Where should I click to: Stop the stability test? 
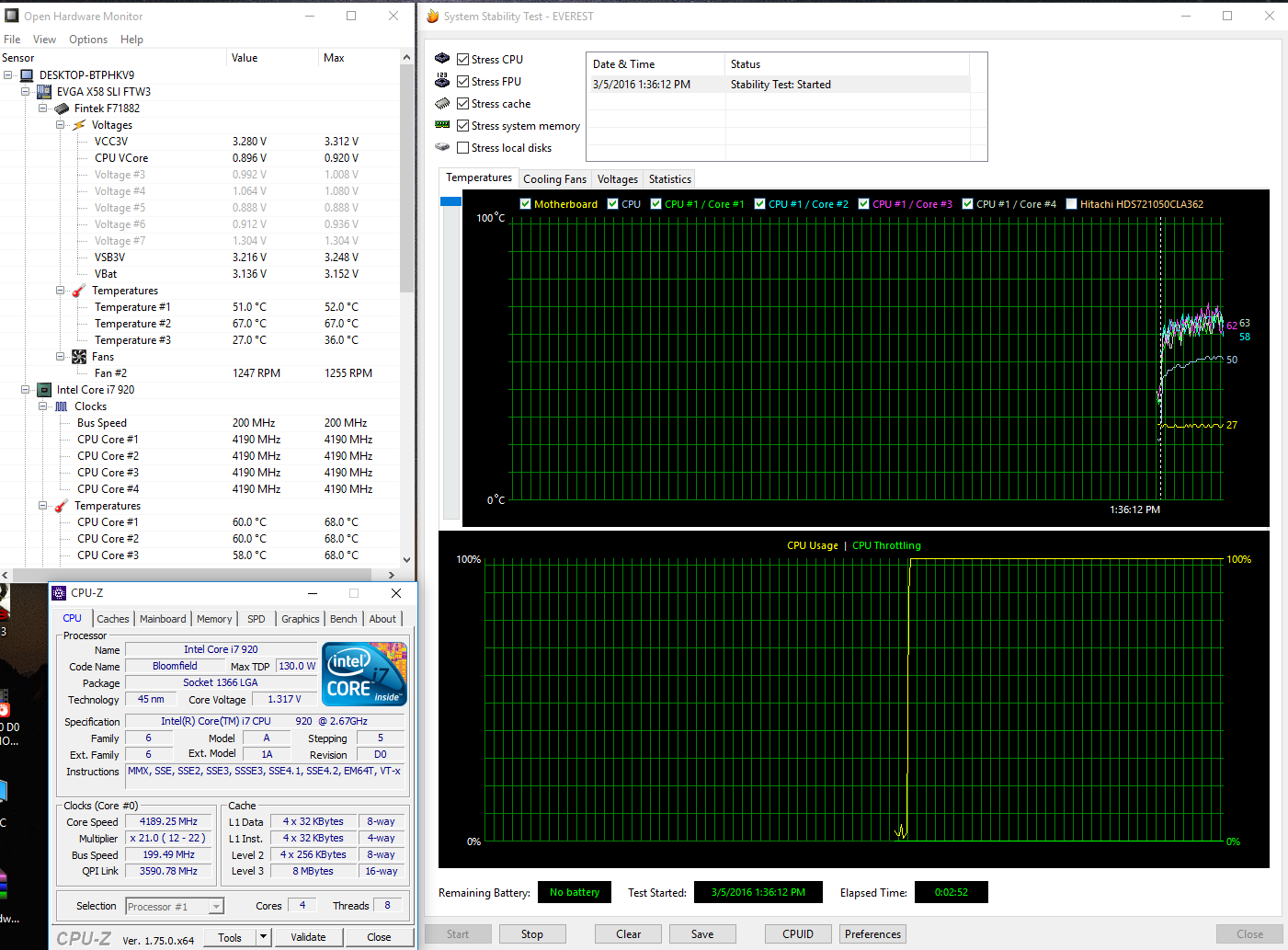pos(532,934)
